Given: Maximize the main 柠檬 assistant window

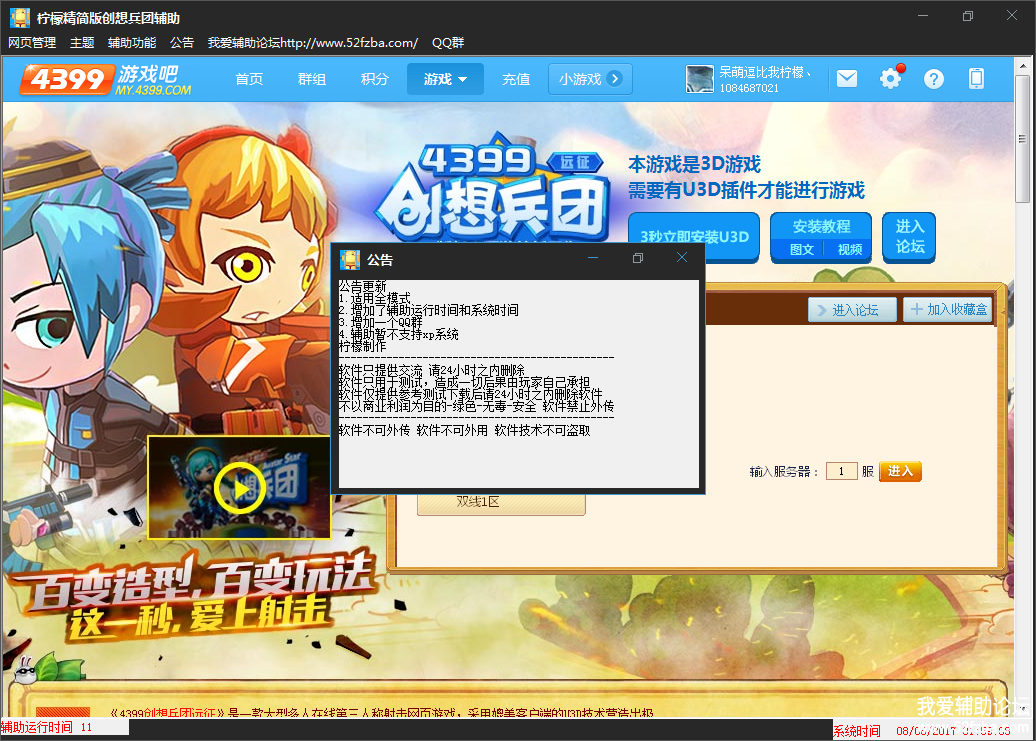Looking at the screenshot, I should [968, 16].
